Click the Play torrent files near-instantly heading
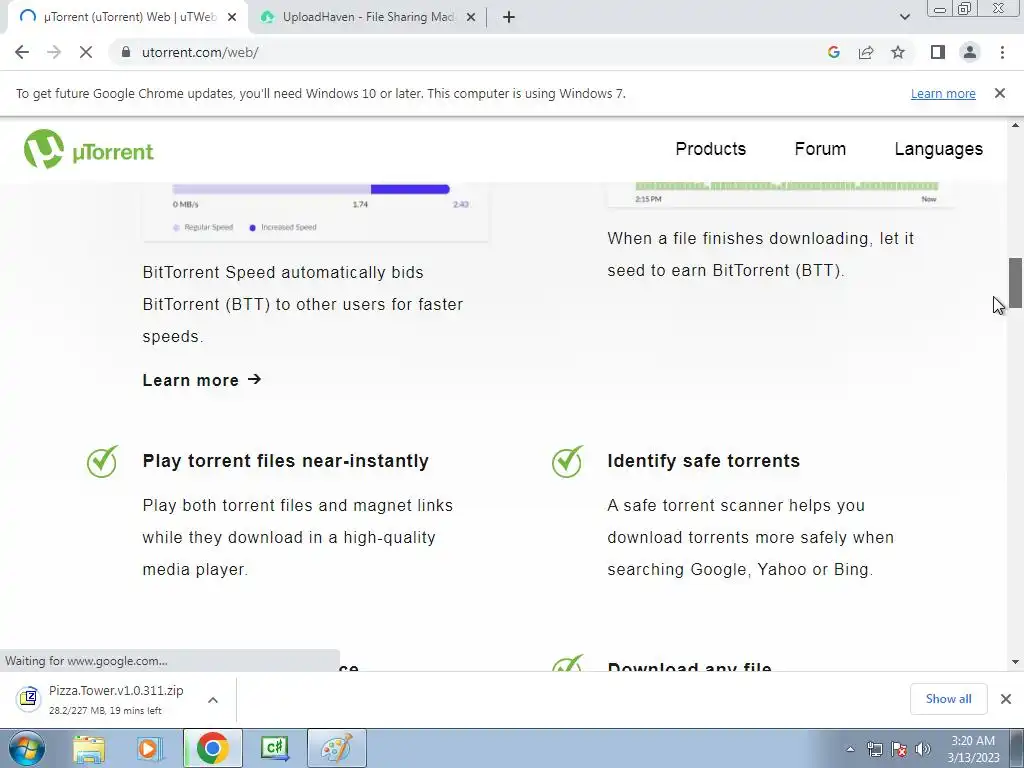Viewport: 1024px width, 768px height. pos(285,461)
